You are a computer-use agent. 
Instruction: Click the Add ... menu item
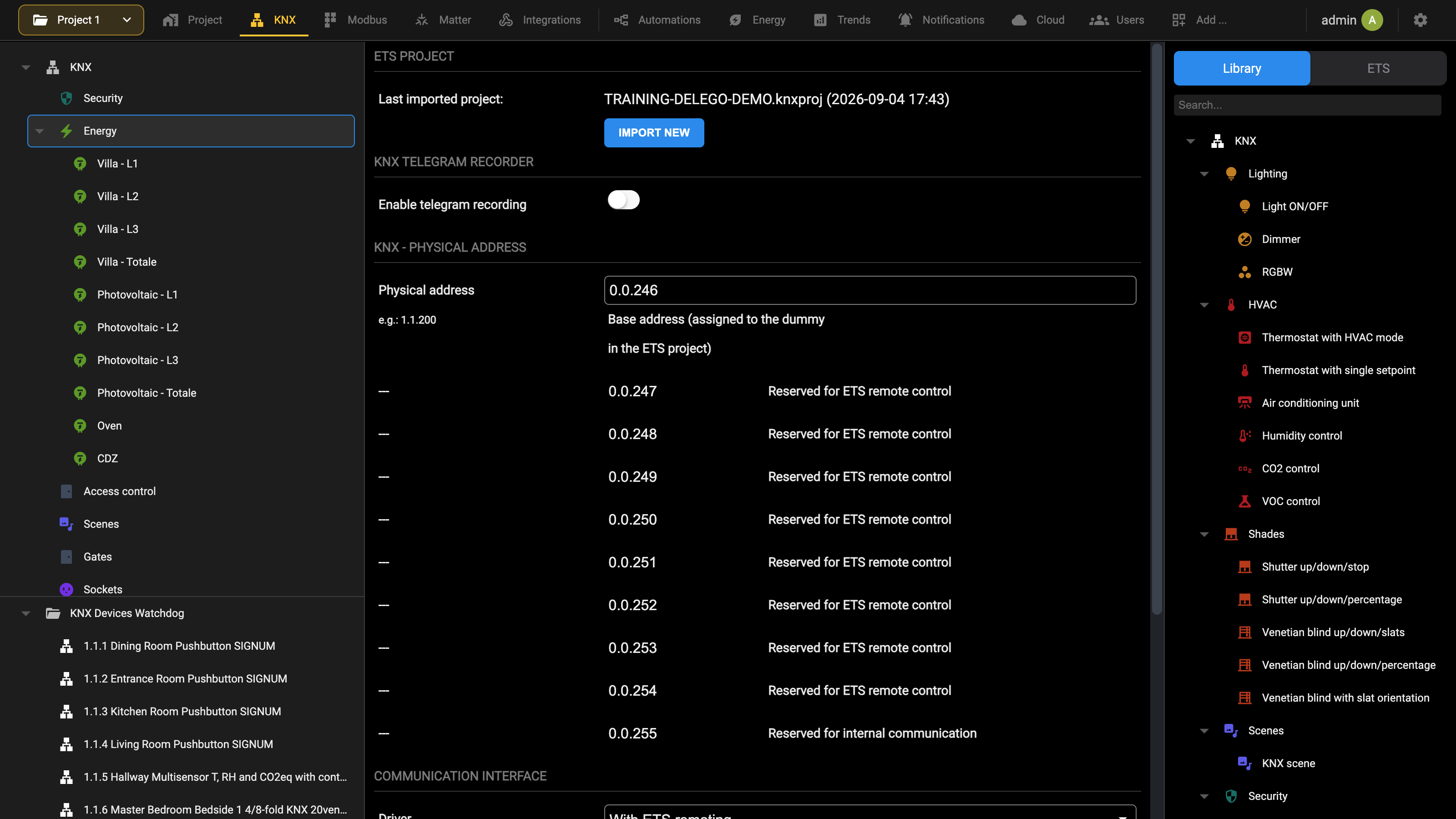point(1199,20)
